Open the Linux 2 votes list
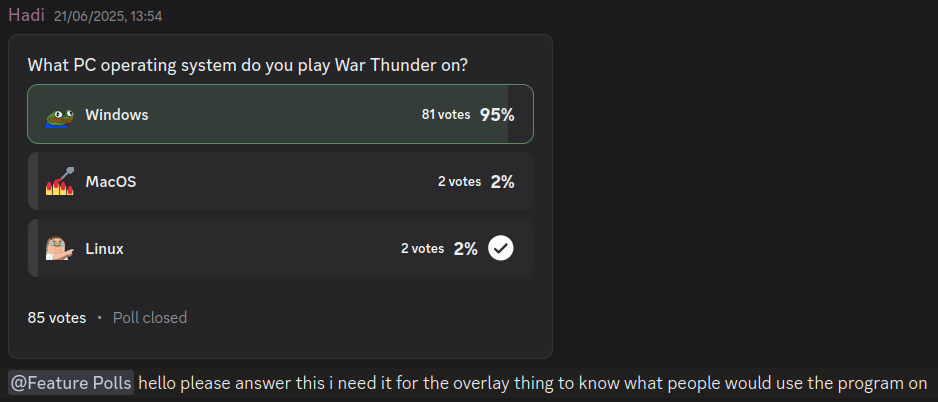The width and height of the screenshot is (938, 402). point(422,248)
